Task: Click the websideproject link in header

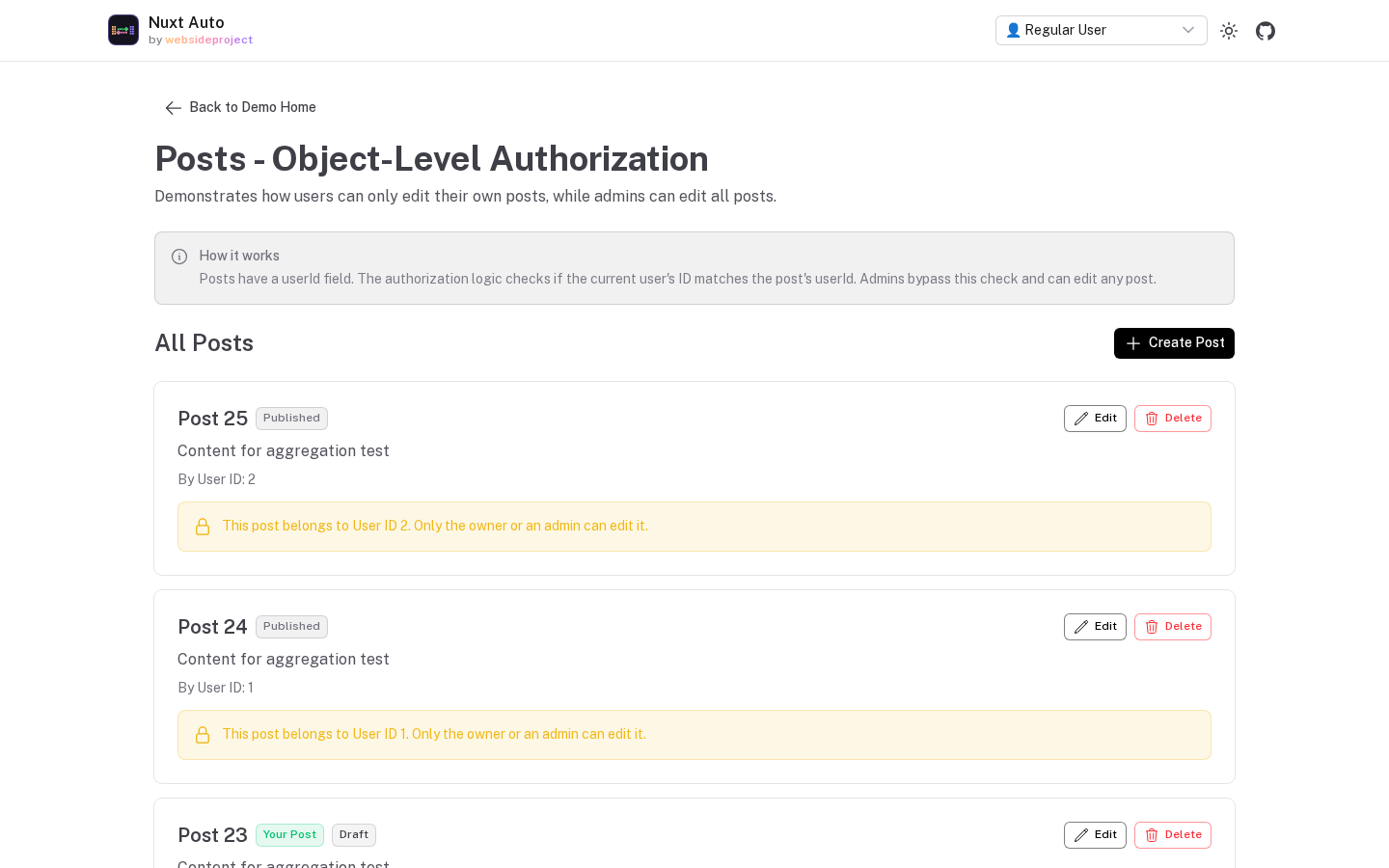Action: 208,41
